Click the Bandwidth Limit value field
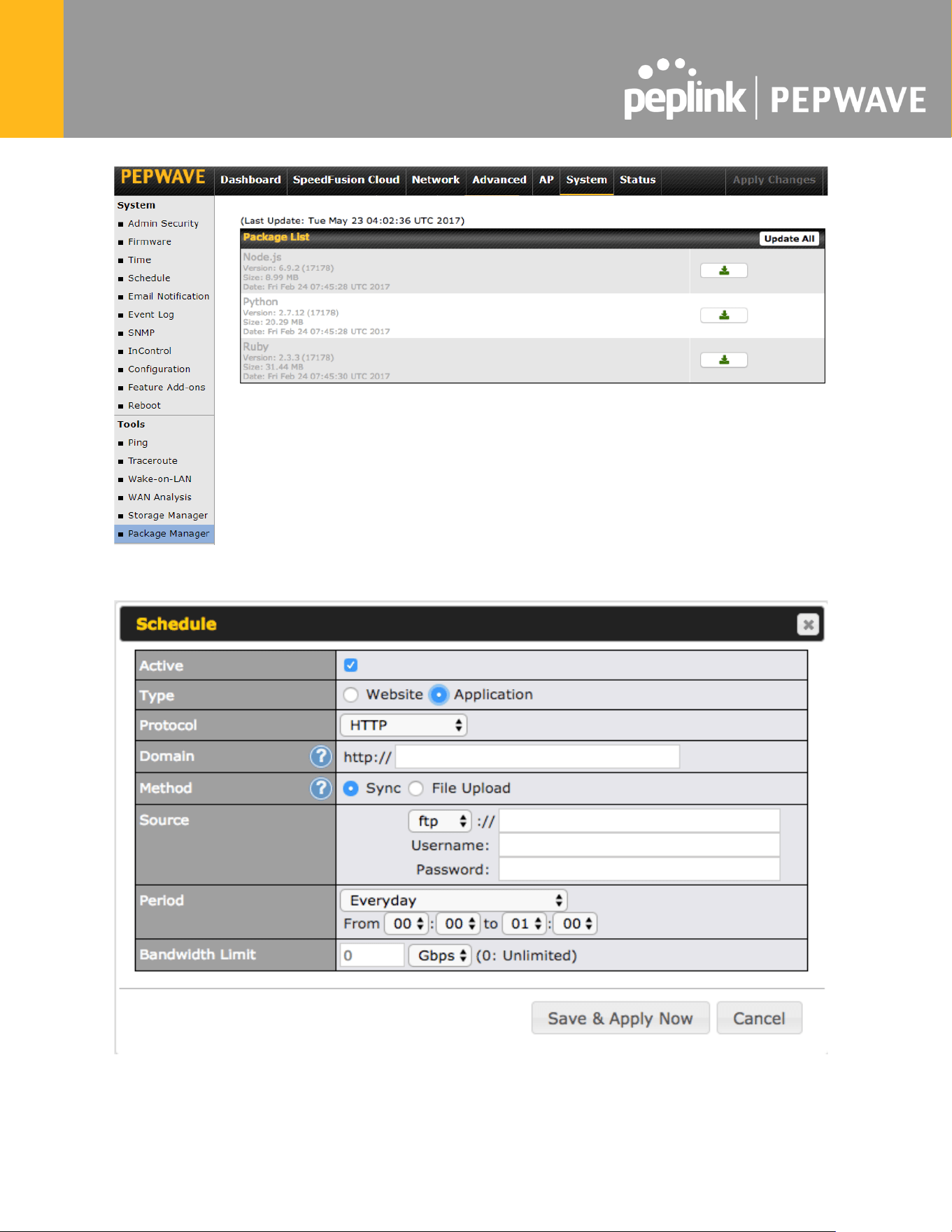Screen dimensions: 952x1232 (x=372, y=956)
